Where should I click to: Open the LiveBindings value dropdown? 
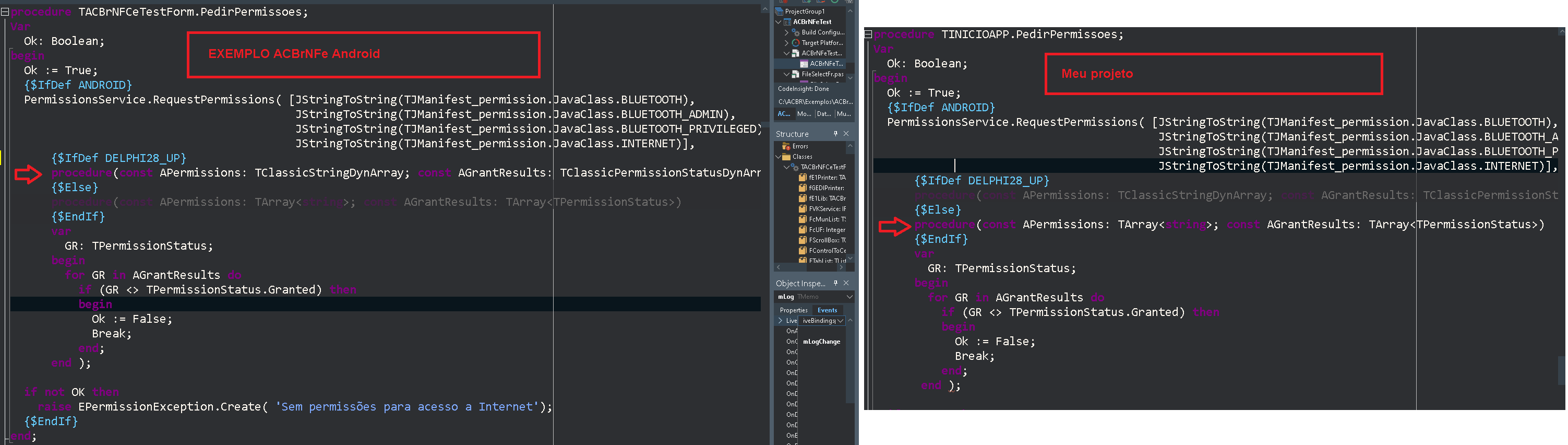(841, 321)
